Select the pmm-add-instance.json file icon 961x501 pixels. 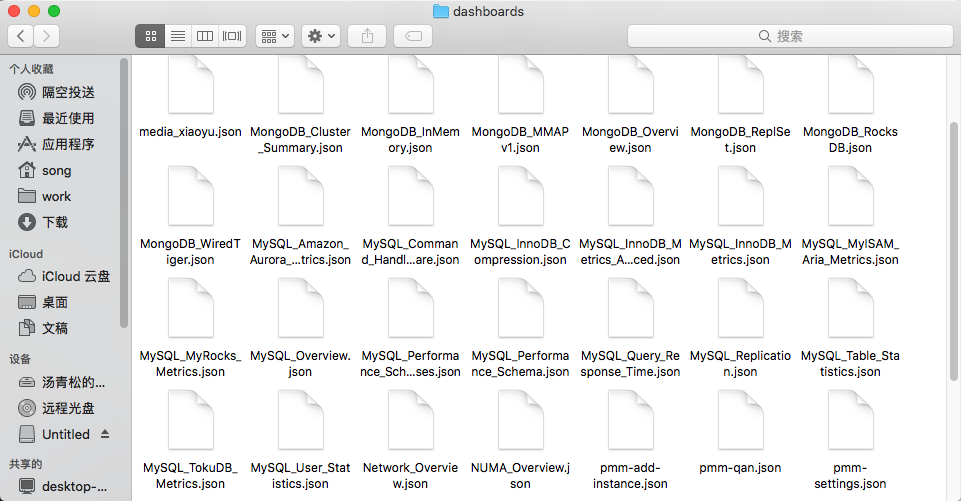631,420
